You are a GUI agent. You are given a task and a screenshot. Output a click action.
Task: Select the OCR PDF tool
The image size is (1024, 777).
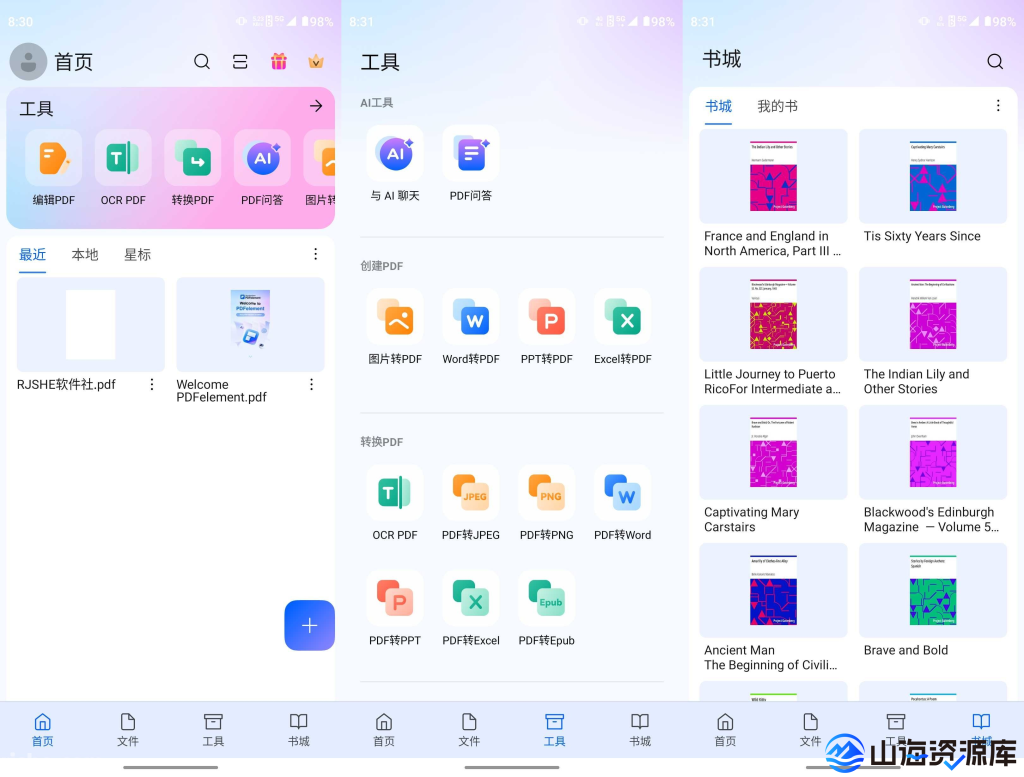(x=122, y=170)
